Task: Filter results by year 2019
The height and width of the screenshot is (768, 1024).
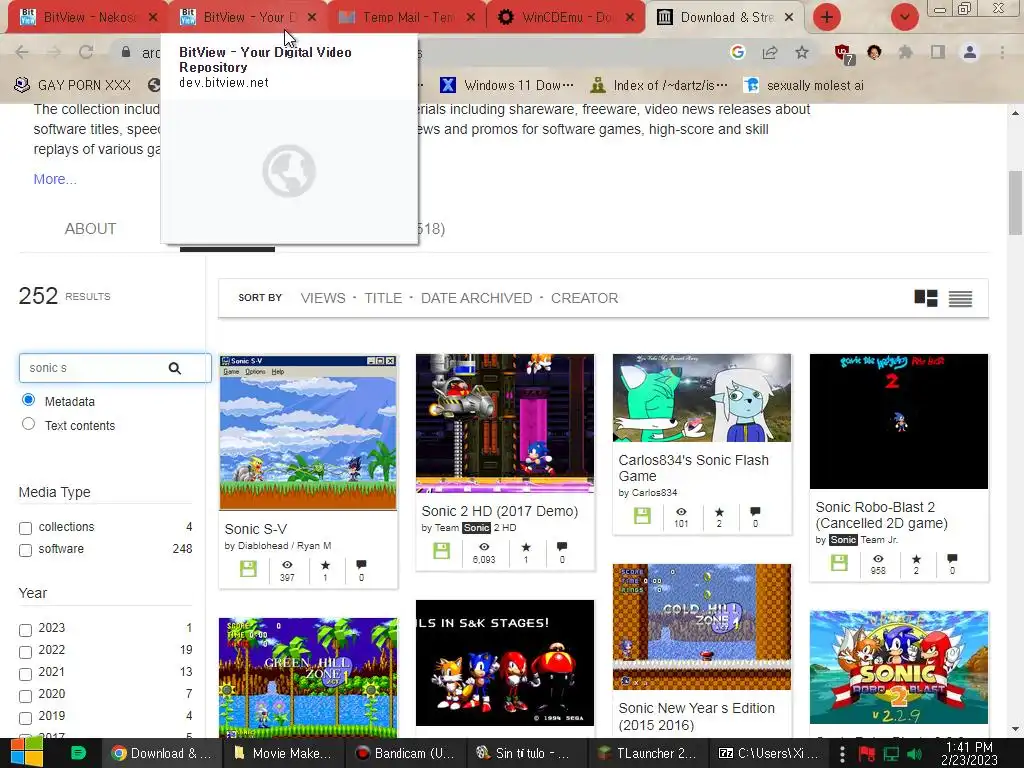Action: 25,718
